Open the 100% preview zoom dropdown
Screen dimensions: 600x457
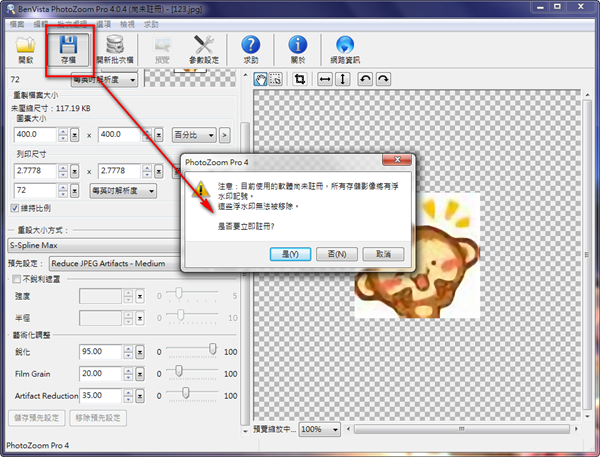point(320,429)
